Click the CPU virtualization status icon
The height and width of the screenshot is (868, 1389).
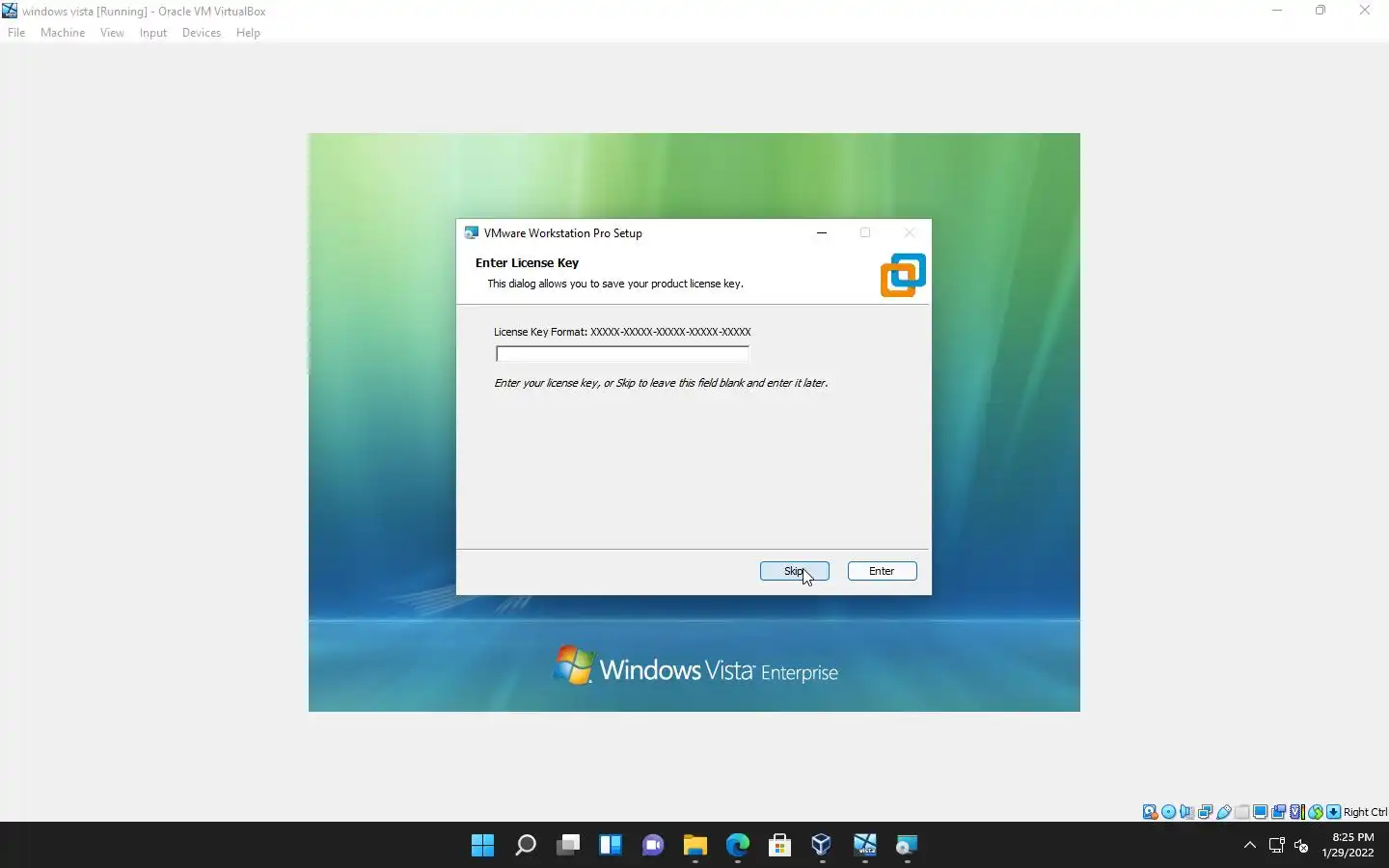click(1297, 812)
